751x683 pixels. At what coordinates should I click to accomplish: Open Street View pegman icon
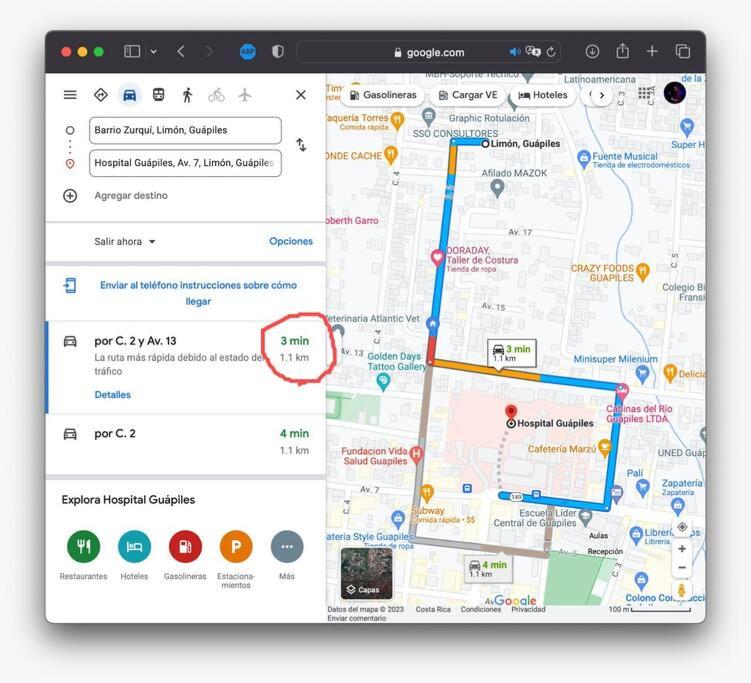click(682, 590)
